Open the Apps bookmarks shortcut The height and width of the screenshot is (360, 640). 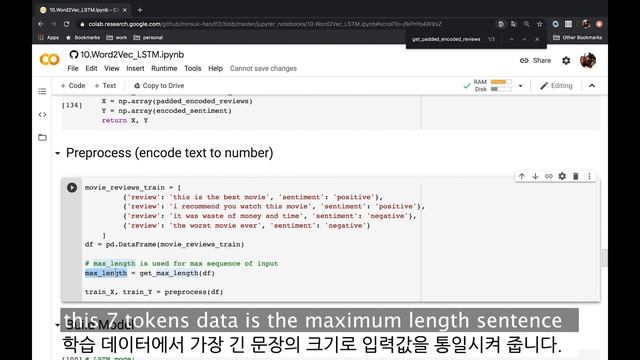[49, 38]
